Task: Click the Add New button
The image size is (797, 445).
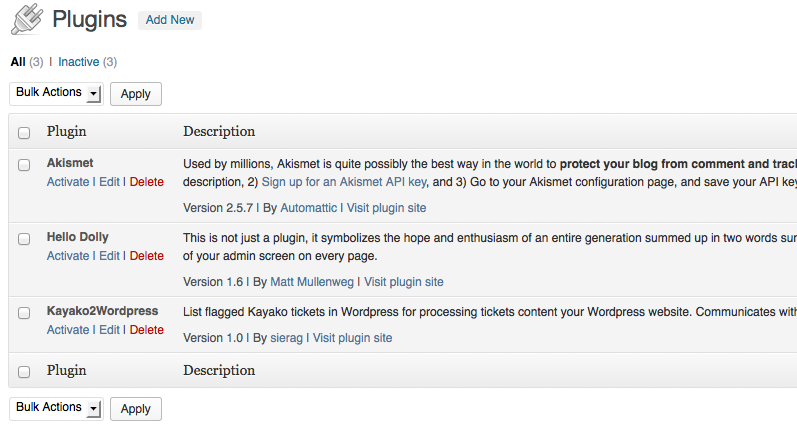Action: pyautogui.click(x=170, y=20)
